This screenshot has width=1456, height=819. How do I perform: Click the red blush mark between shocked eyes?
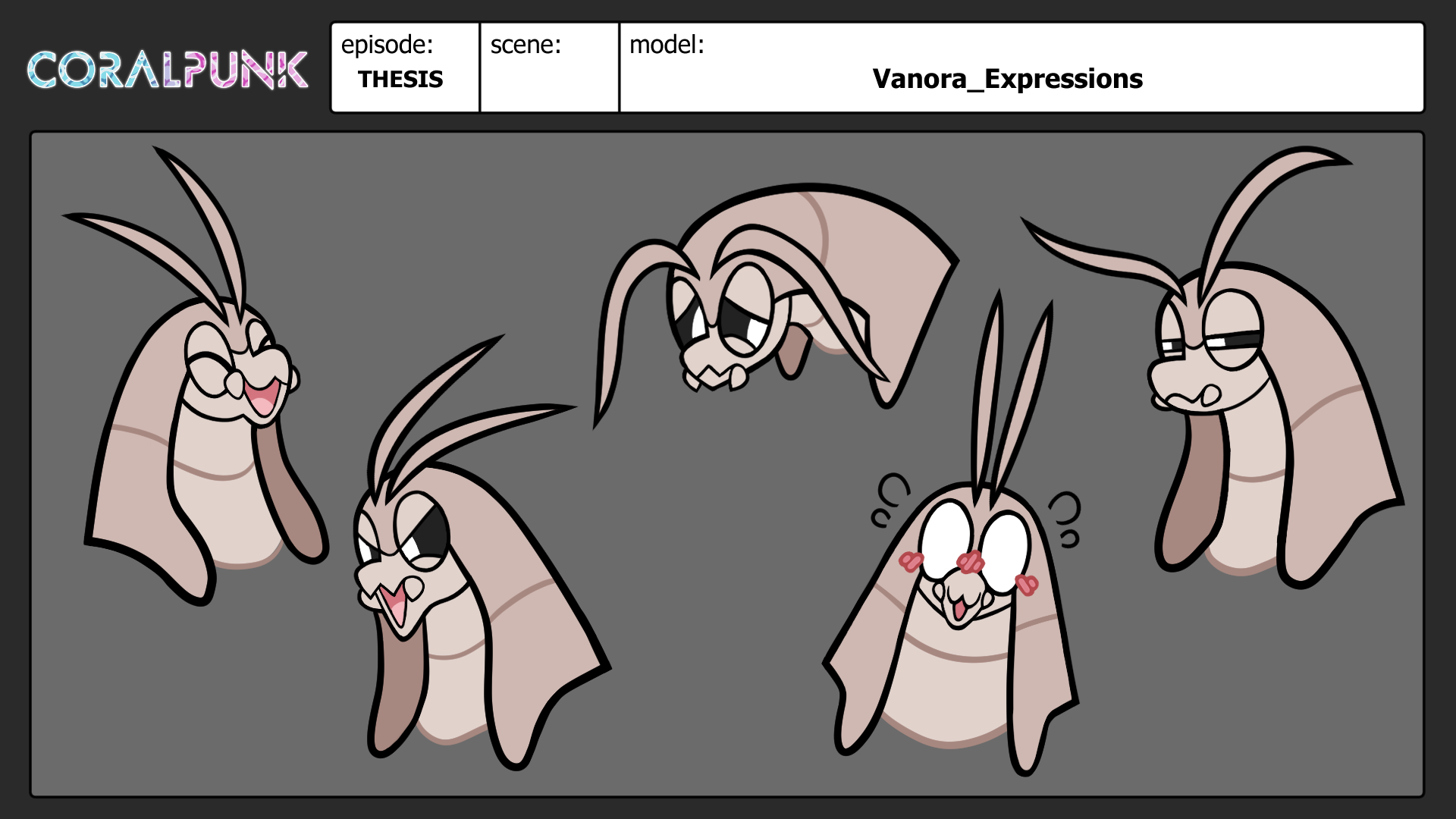click(970, 563)
